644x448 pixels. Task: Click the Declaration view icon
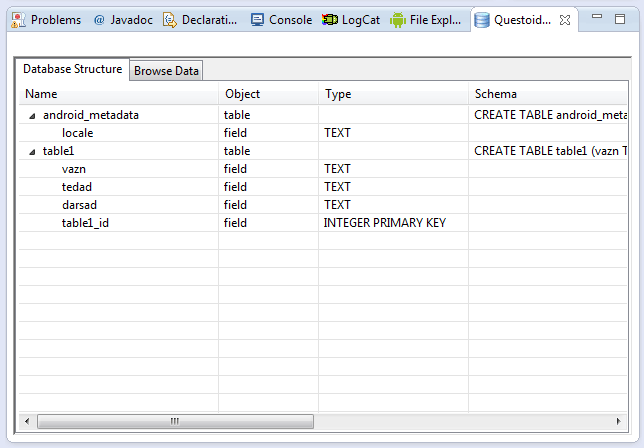pyautogui.click(x=170, y=20)
